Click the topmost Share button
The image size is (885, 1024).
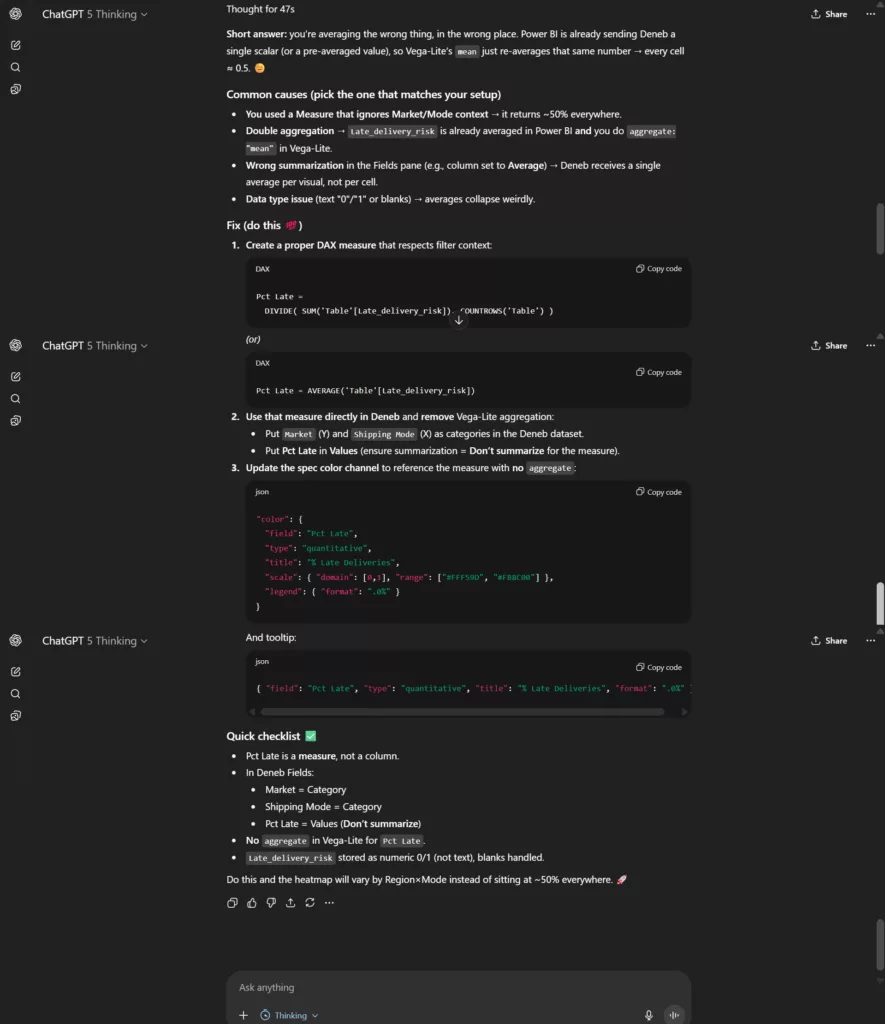(829, 14)
